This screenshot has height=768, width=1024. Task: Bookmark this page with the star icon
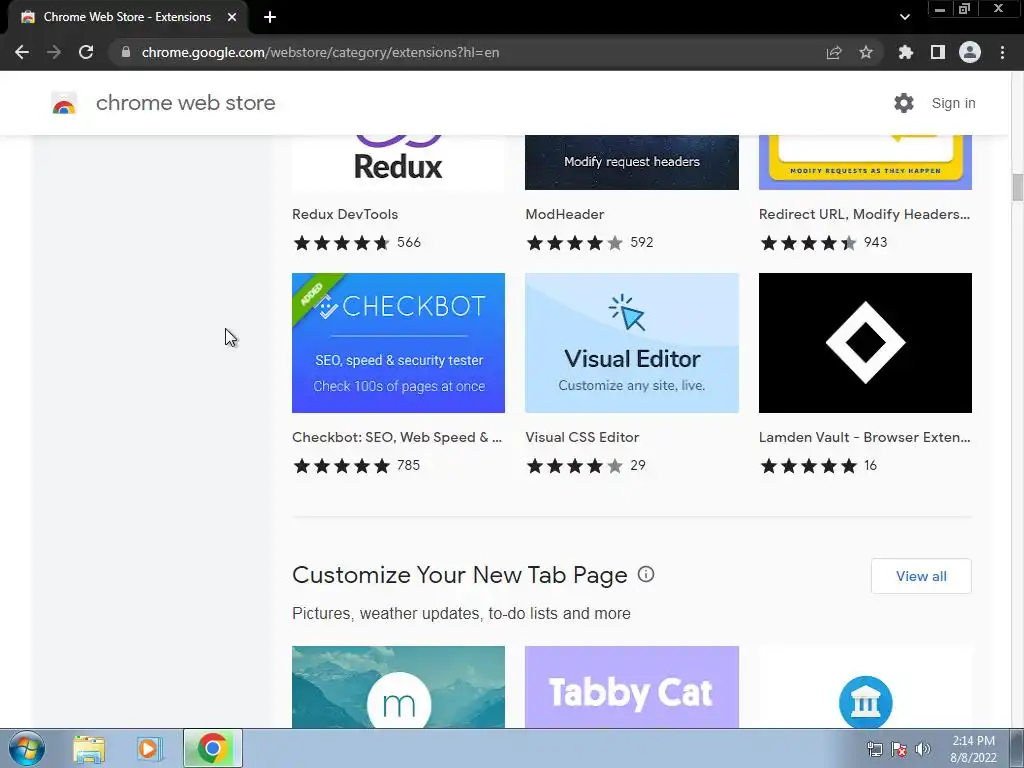pyautogui.click(x=866, y=52)
